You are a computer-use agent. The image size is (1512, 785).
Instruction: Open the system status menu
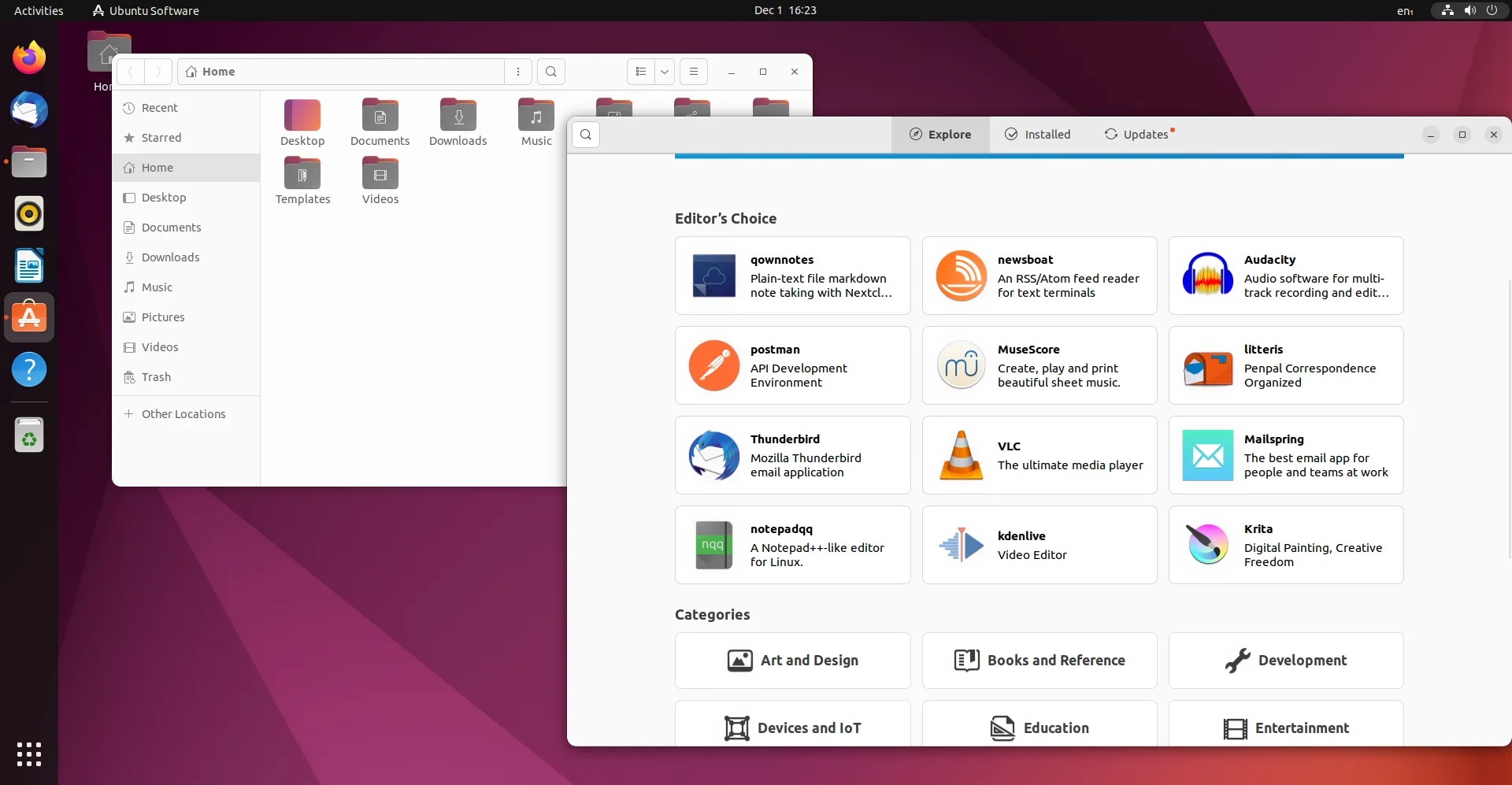pos(1469,10)
